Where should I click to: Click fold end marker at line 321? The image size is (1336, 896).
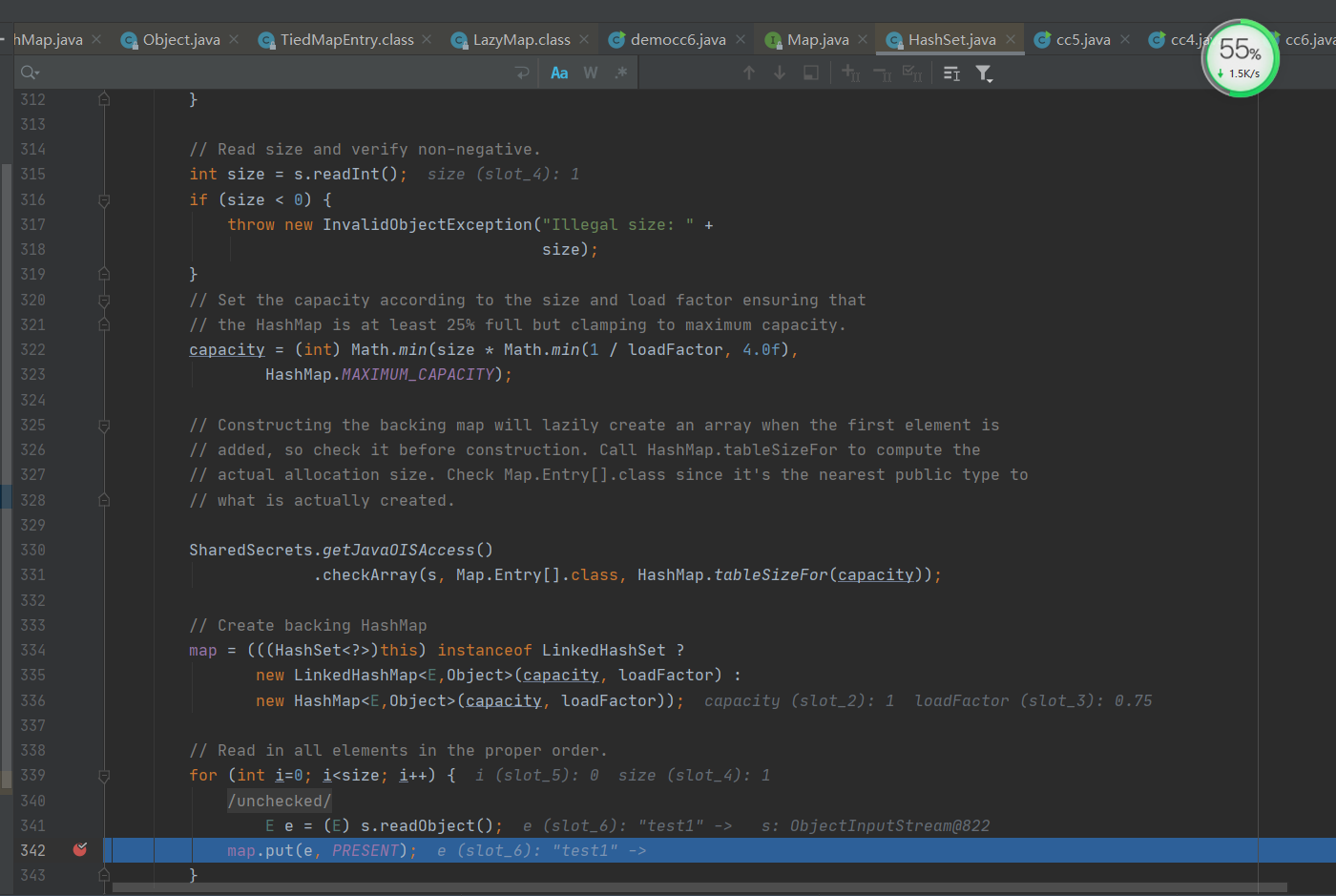104,324
